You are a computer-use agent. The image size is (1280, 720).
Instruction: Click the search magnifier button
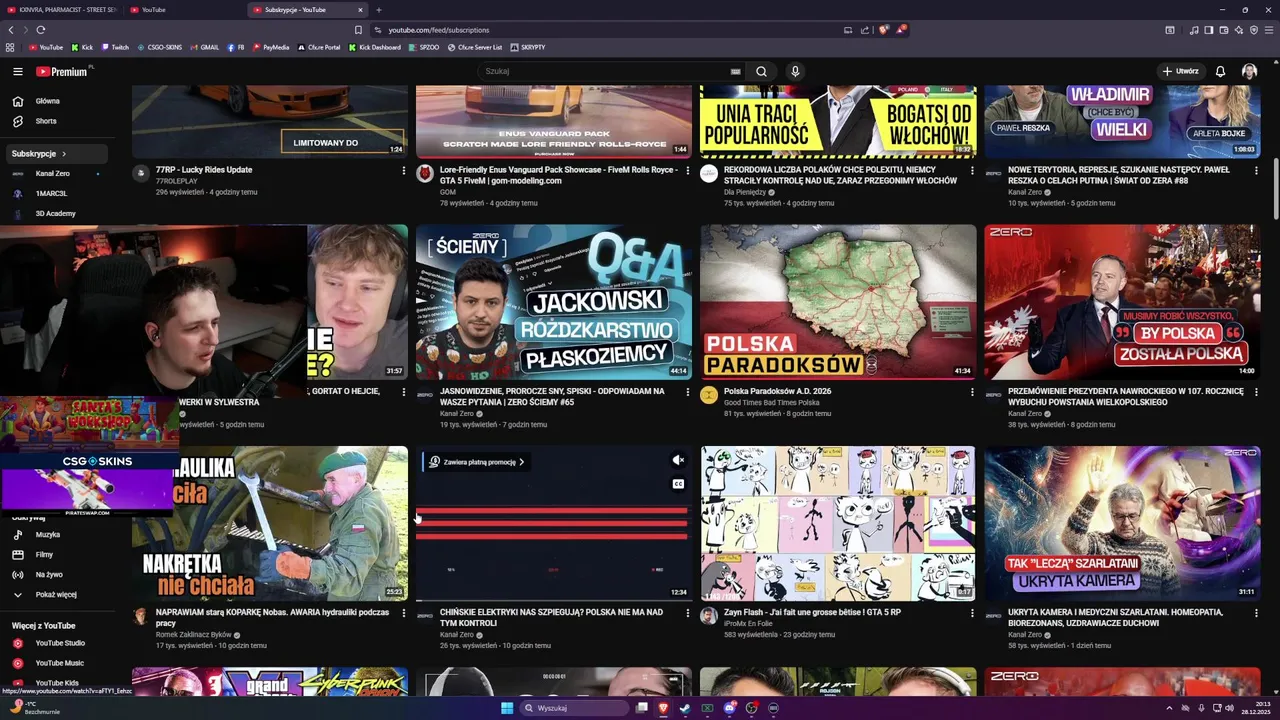761,71
